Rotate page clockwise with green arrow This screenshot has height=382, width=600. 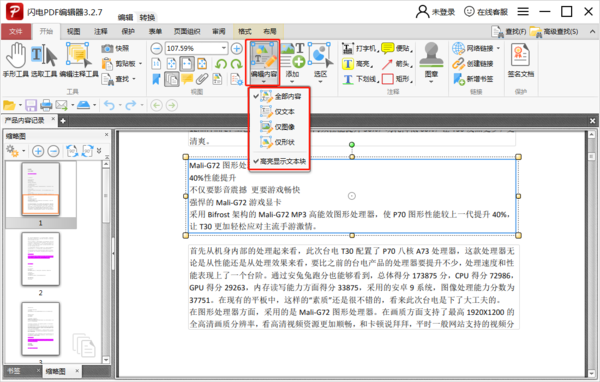pyautogui.click(x=236, y=64)
